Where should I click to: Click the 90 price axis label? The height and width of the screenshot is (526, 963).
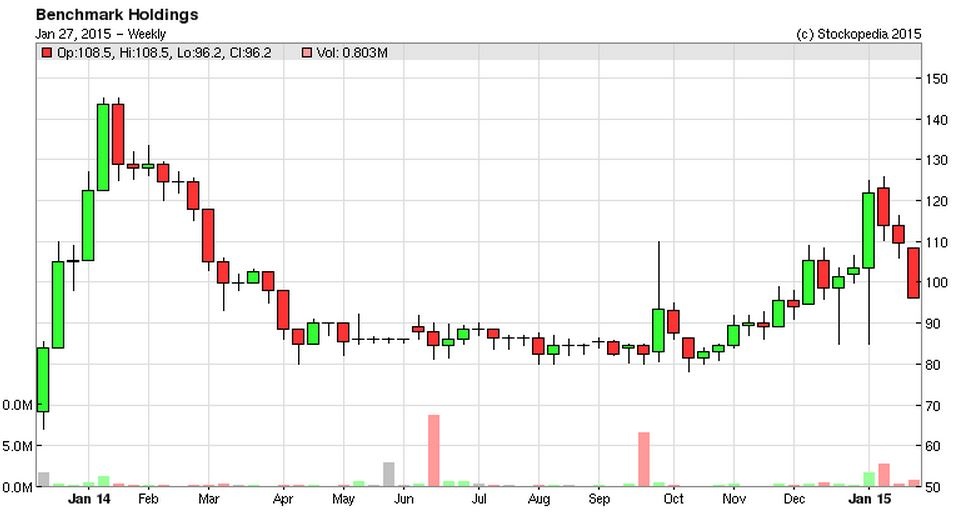[x=934, y=324]
